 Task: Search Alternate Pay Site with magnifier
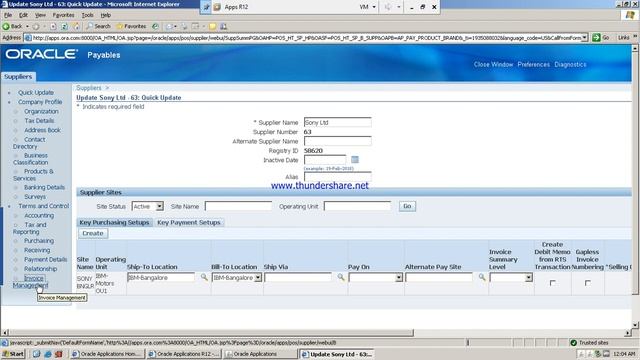[x=482, y=277]
